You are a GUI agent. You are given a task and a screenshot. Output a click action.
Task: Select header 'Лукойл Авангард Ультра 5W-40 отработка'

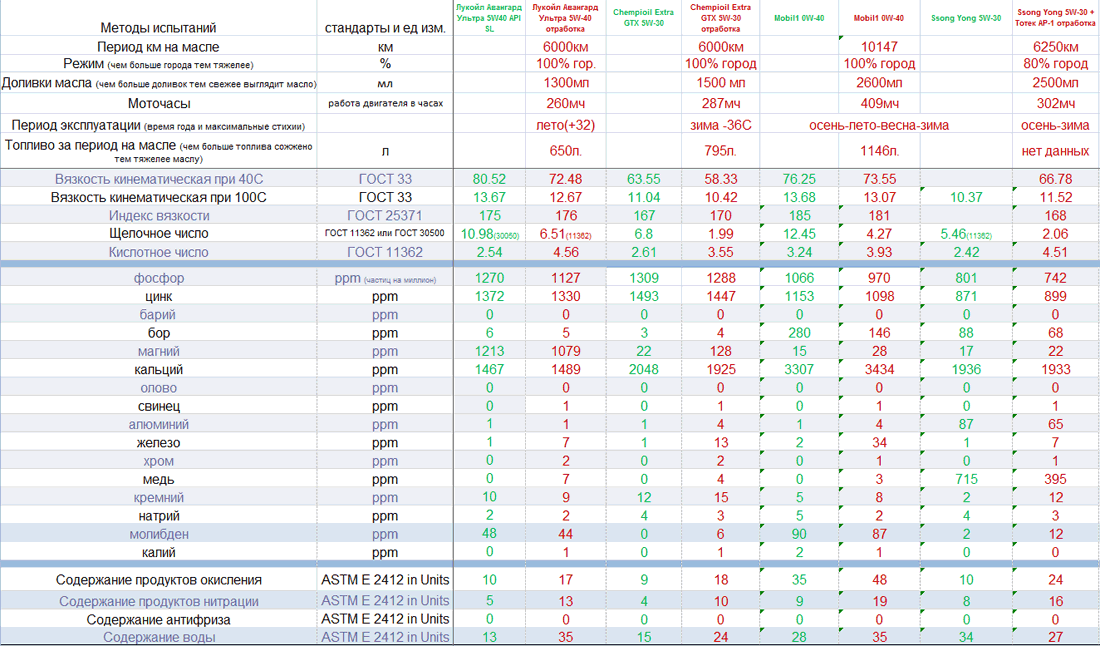pos(565,18)
